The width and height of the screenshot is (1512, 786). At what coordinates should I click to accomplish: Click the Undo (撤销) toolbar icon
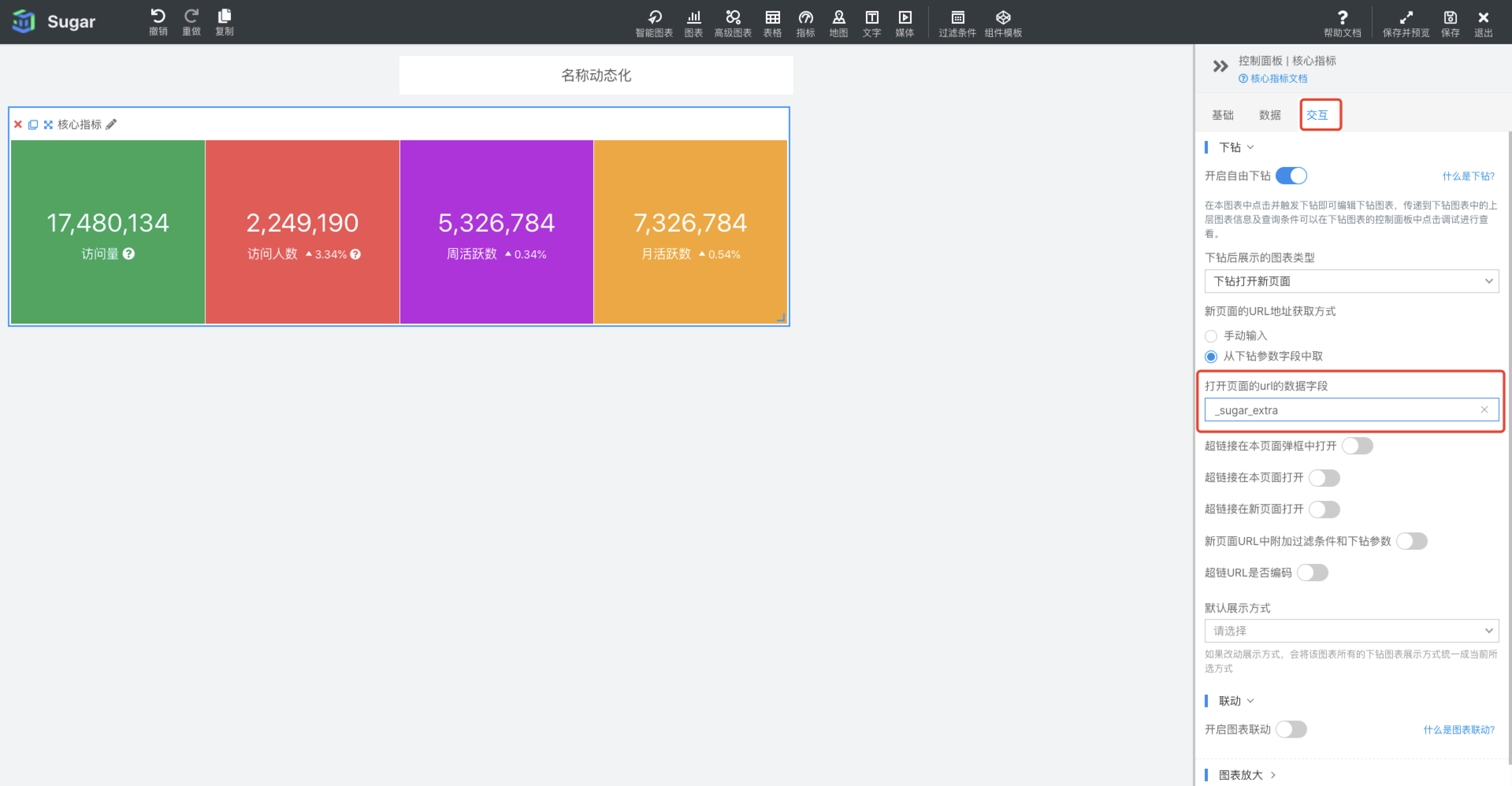pos(158,22)
